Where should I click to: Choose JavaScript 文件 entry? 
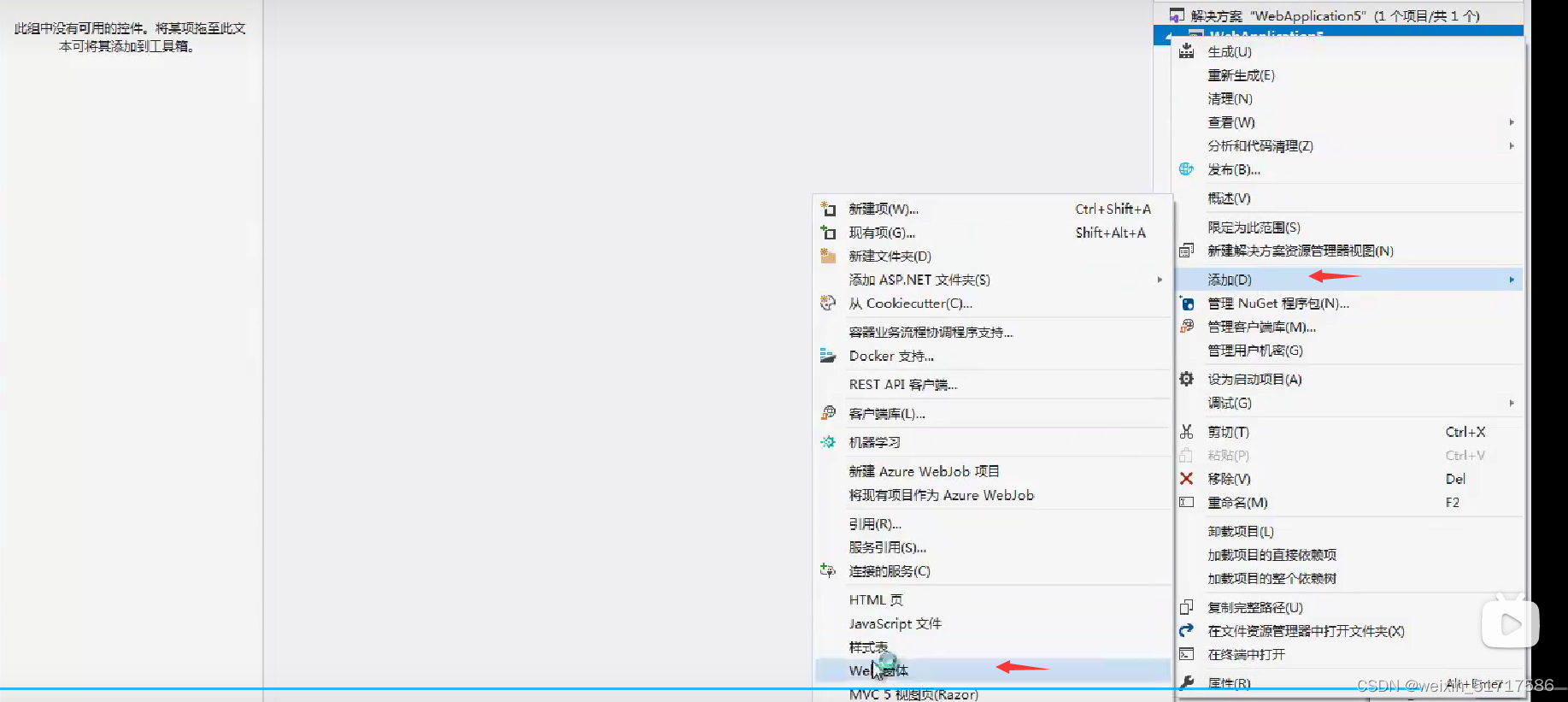click(x=895, y=623)
